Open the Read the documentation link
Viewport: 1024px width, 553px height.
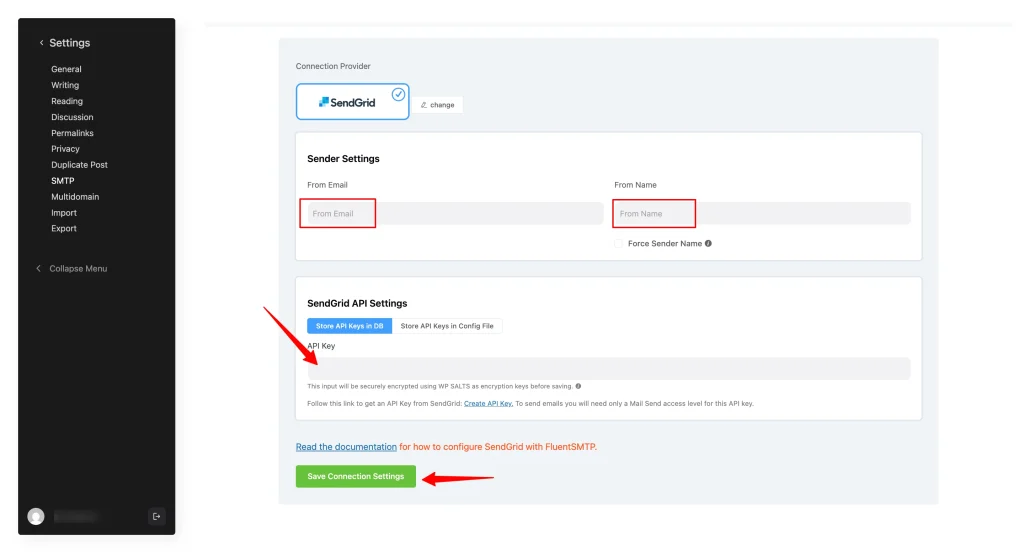coord(346,447)
